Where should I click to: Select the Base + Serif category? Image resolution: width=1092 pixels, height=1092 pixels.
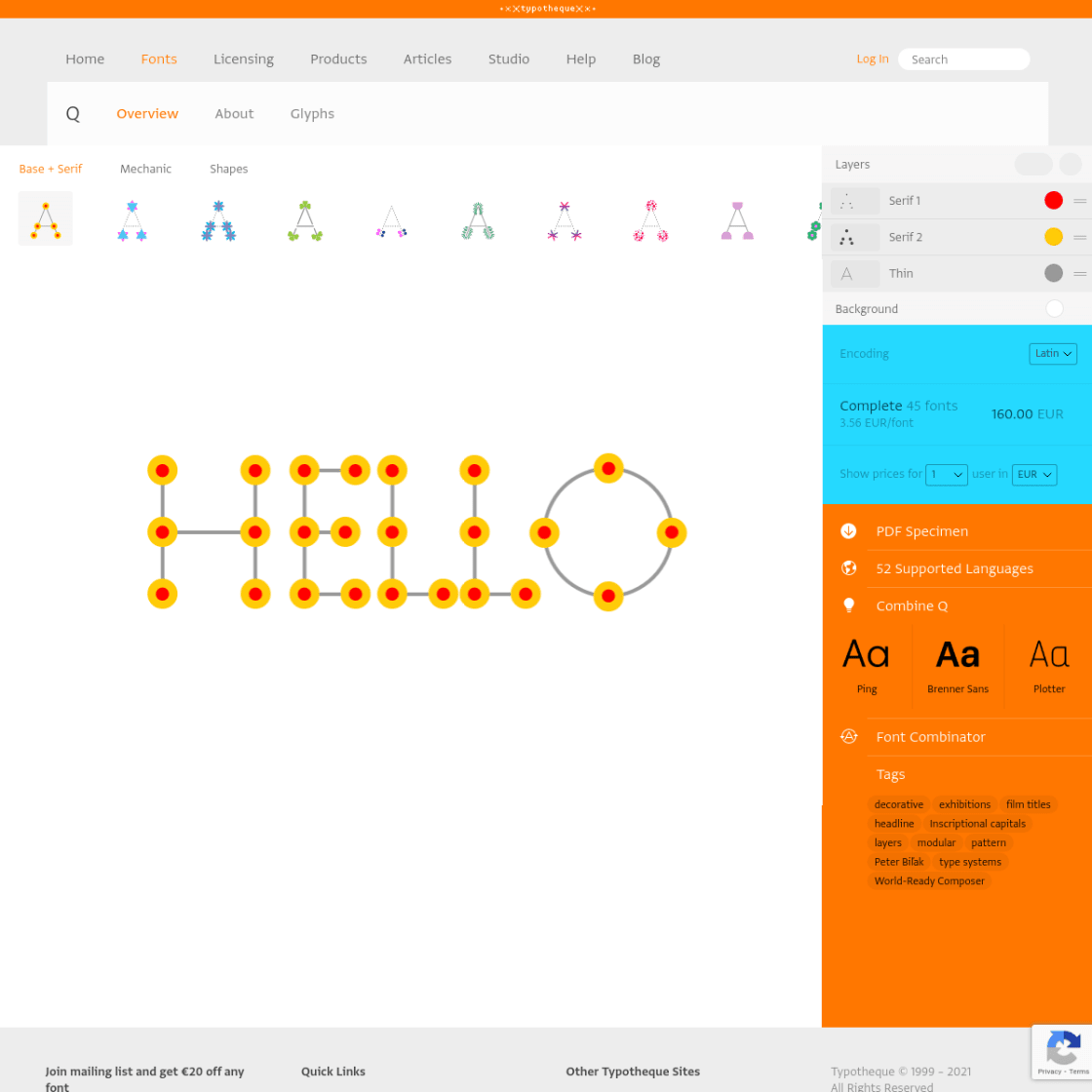pyautogui.click(x=50, y=169)
